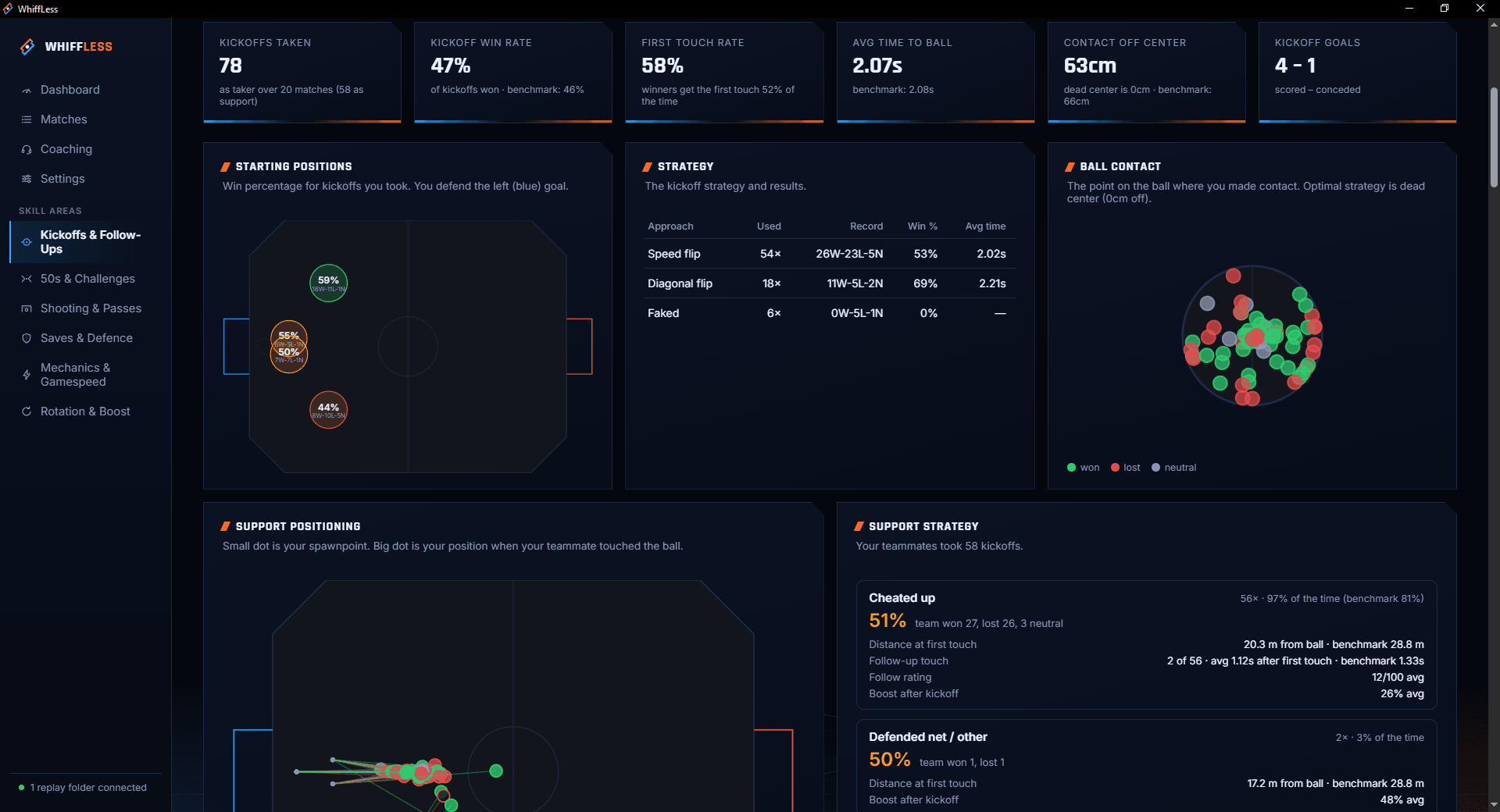Click the Kickoffs Taken stat card

(302, 72)
